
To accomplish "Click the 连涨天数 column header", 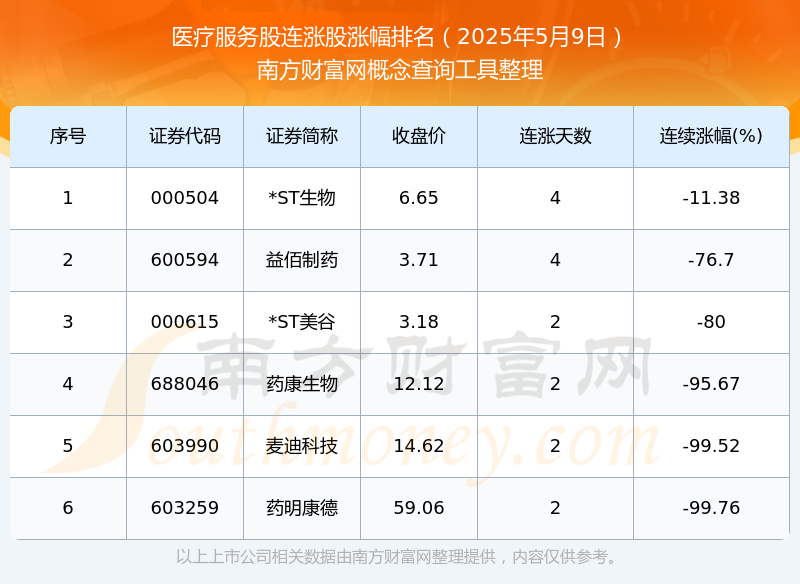I will pos(555,136).
